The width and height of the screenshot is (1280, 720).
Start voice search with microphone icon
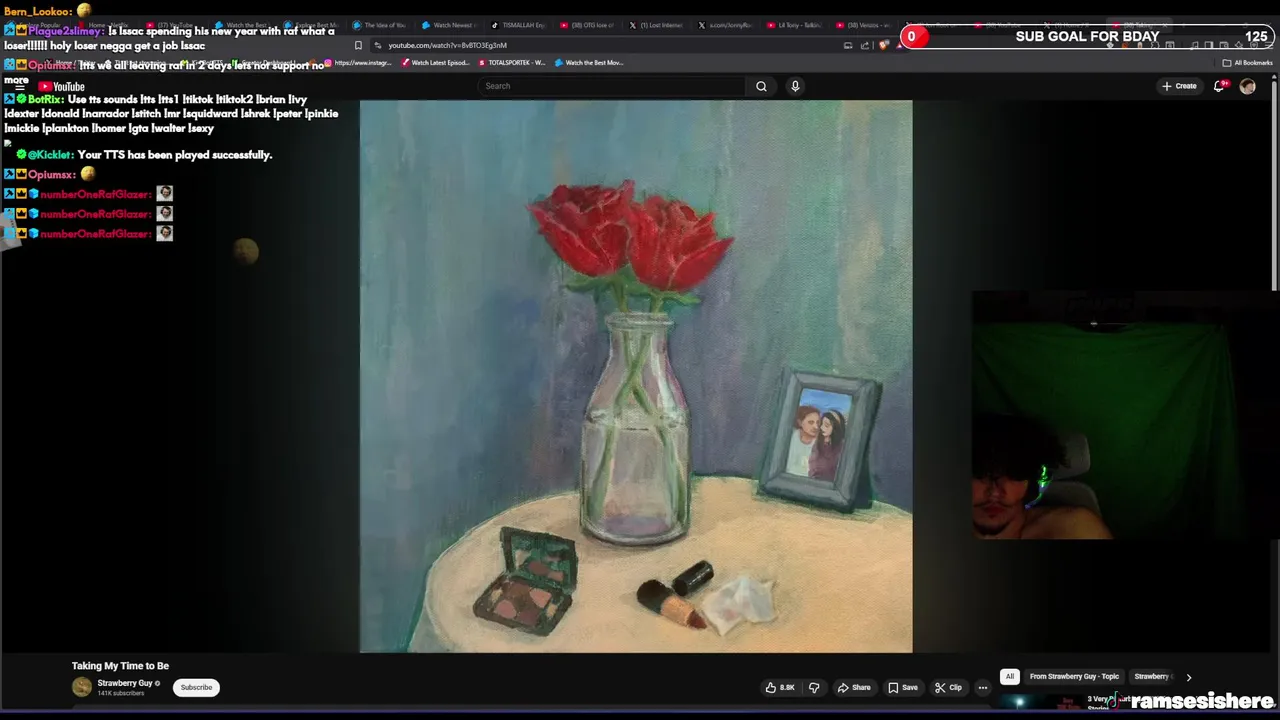[x=795, y=86]
